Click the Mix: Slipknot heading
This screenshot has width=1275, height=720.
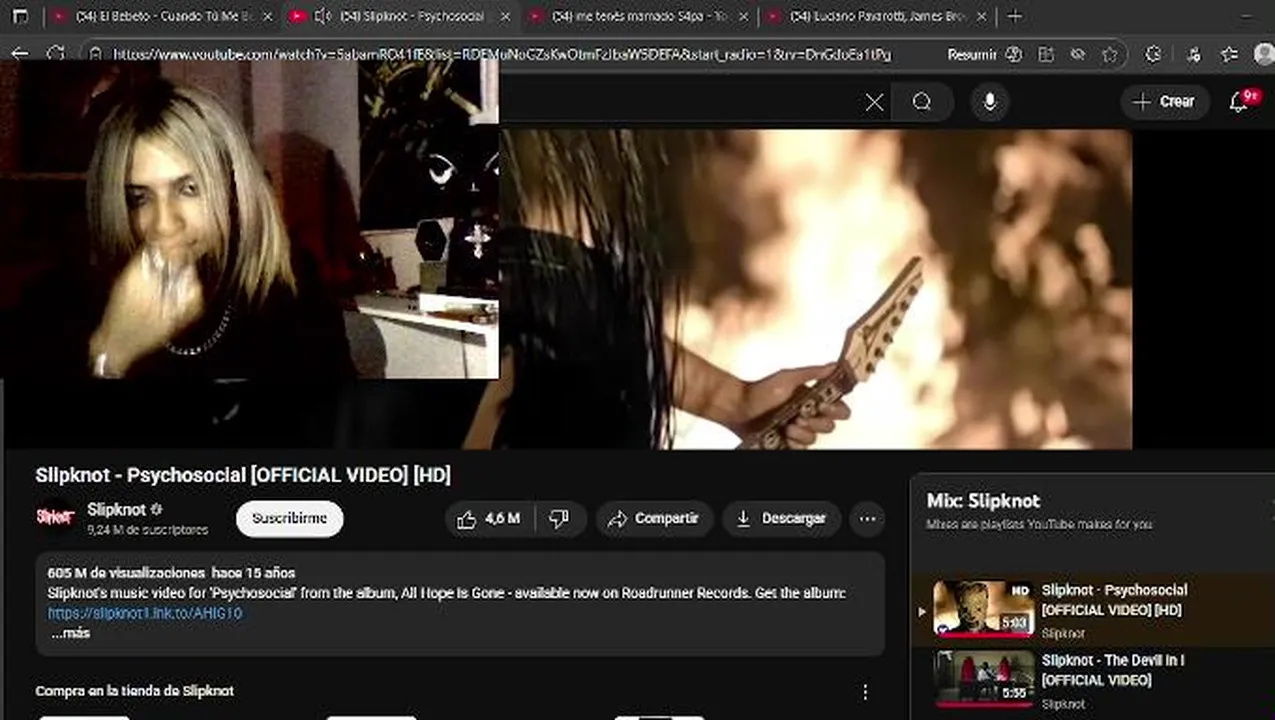point(983,501)
